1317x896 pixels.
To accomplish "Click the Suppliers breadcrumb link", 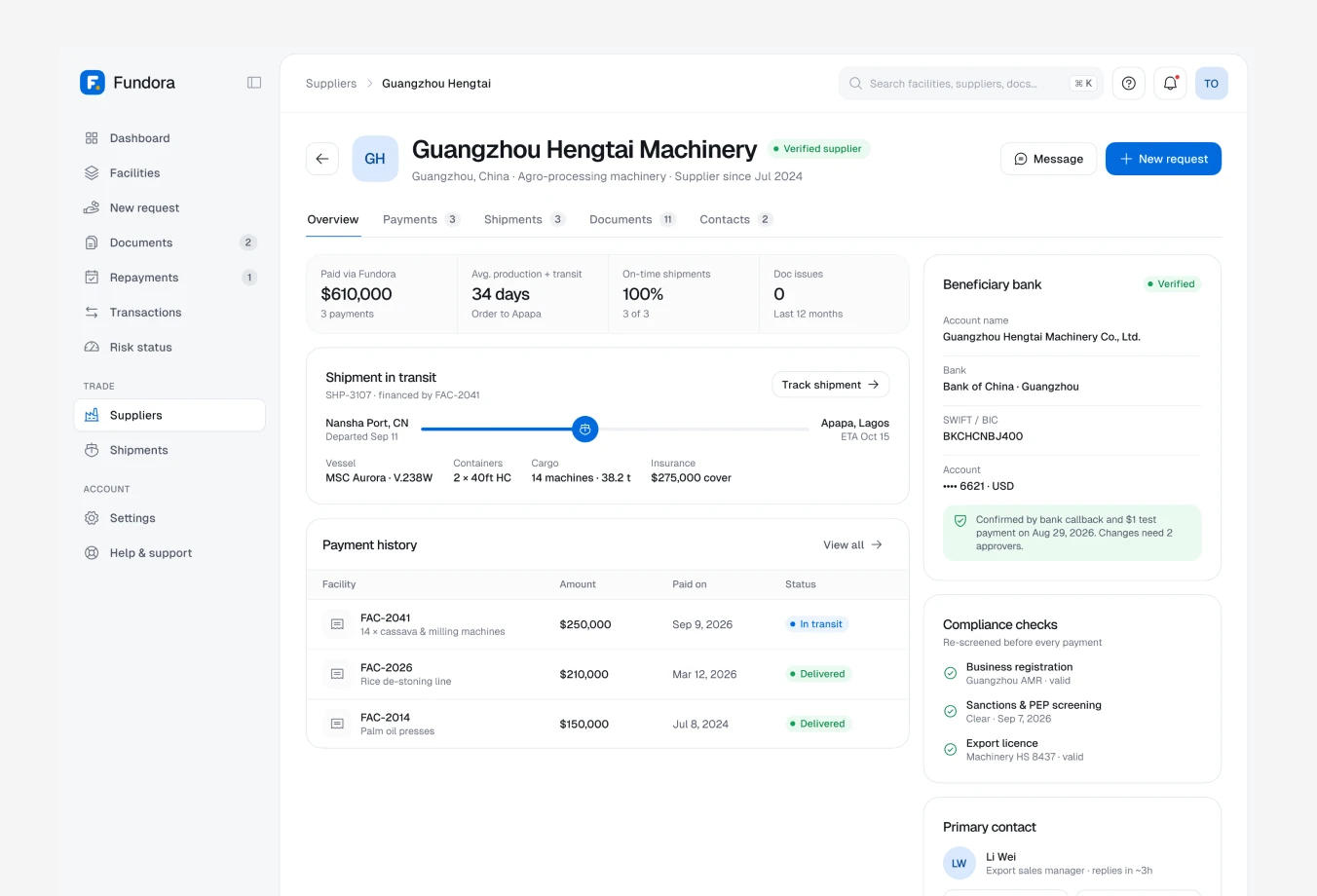I will 331,84.
